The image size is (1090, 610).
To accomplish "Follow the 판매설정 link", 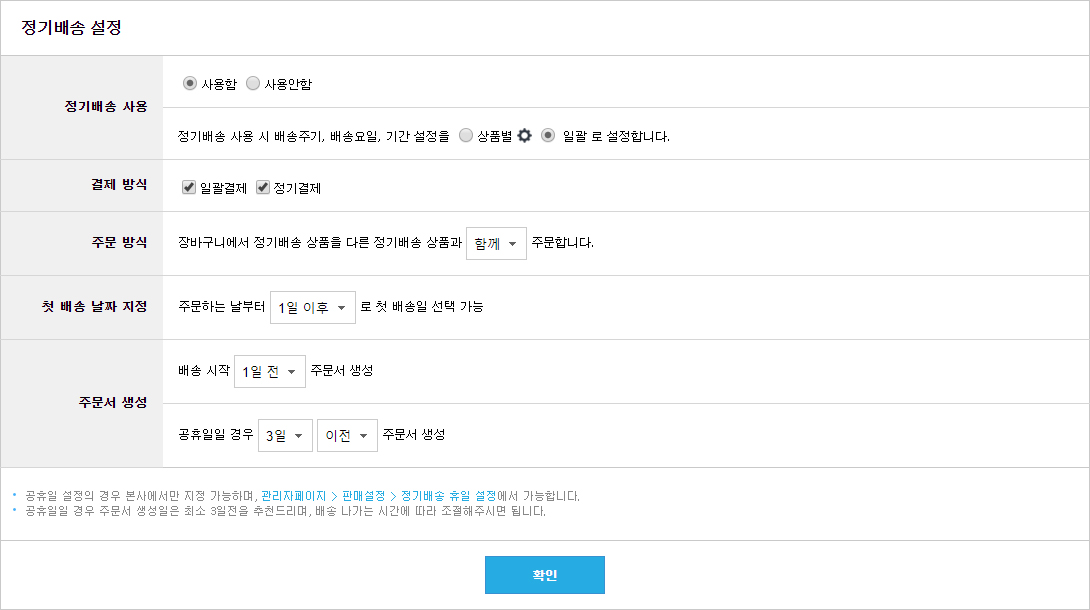I will [364, 496].
